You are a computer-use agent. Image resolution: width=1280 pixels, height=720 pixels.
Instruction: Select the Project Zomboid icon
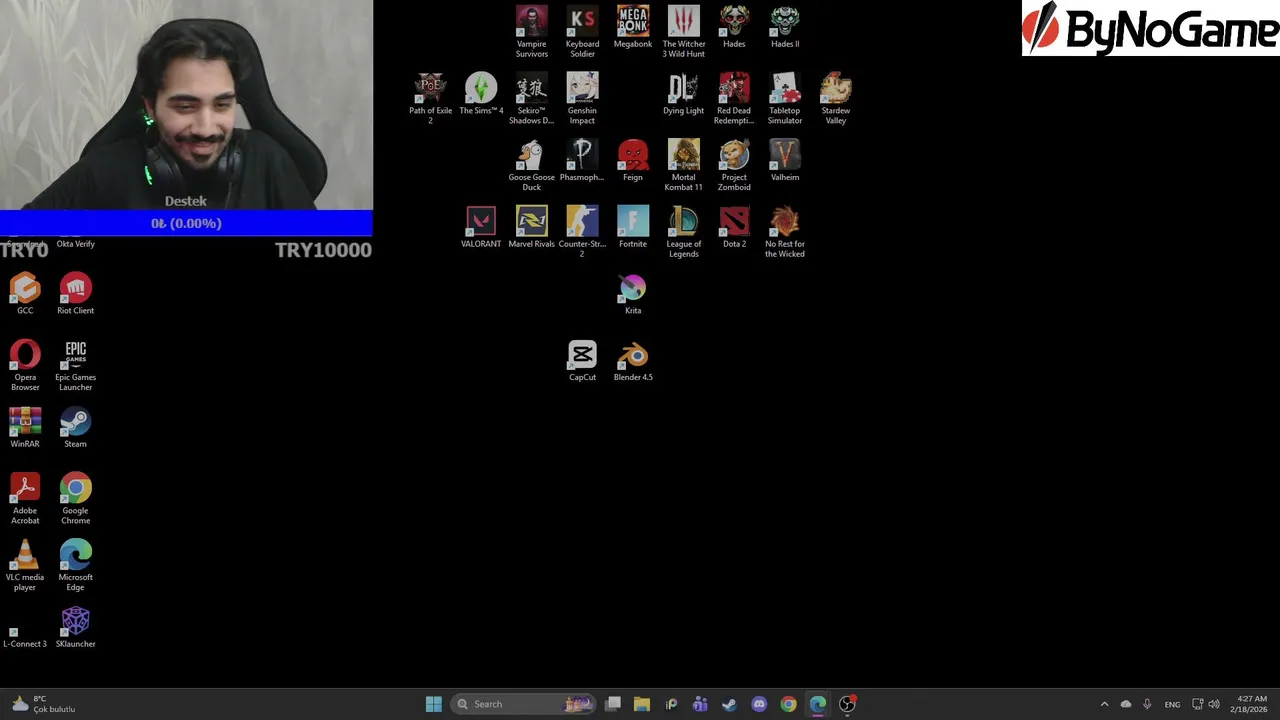[734, 165]
